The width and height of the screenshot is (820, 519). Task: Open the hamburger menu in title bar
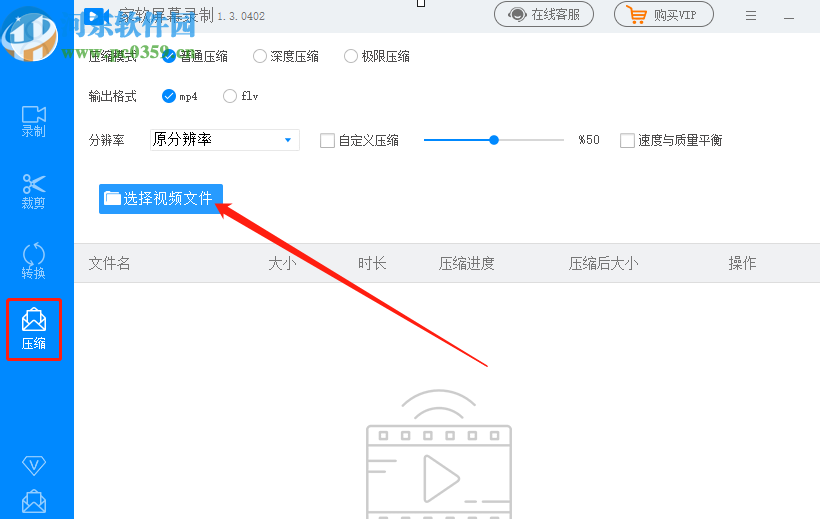751,16
